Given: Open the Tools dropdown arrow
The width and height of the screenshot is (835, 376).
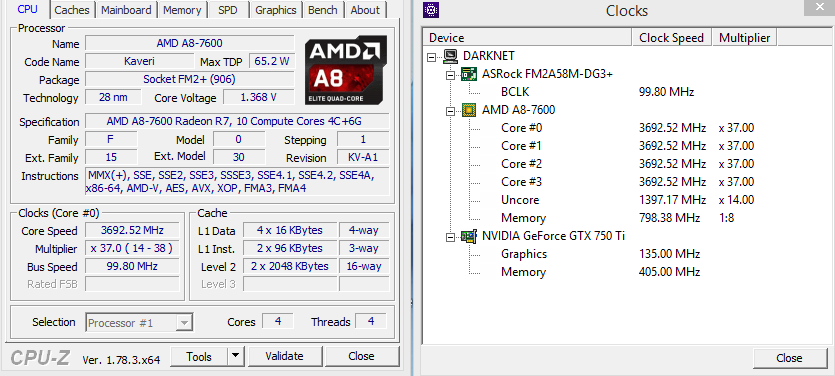Looking at the screenshot, I should click(235, 356).
